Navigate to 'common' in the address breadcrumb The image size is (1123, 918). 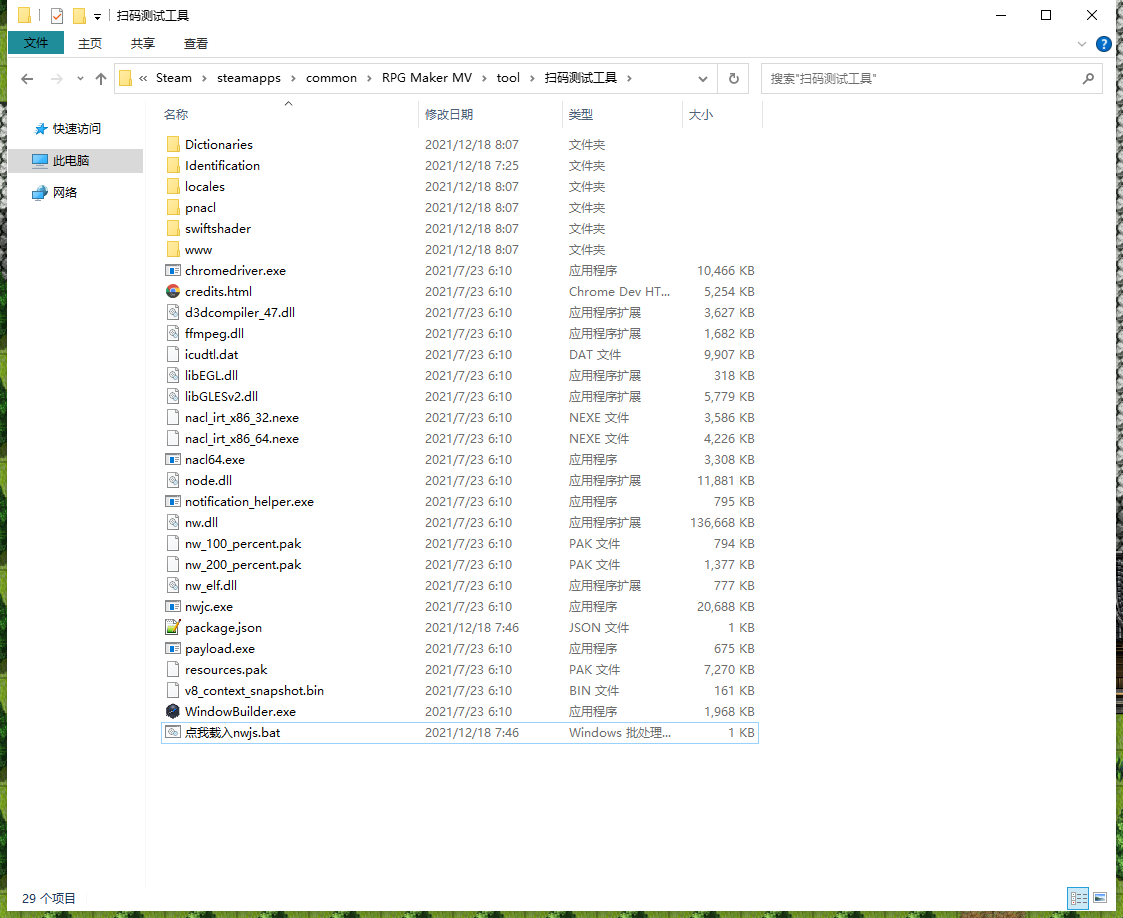coord(331,78)
